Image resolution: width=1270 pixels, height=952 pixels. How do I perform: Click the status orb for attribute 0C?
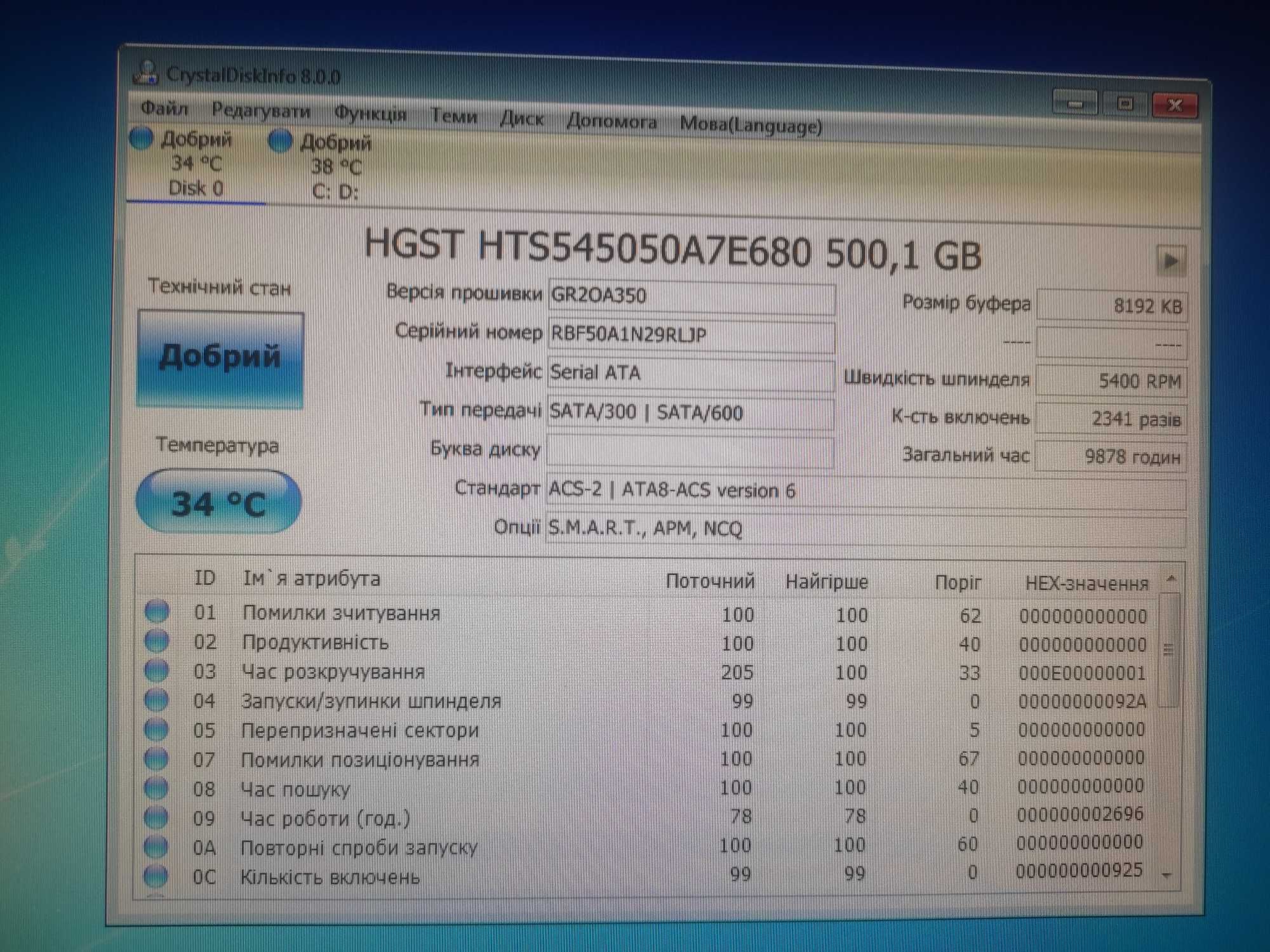[156, 876]
